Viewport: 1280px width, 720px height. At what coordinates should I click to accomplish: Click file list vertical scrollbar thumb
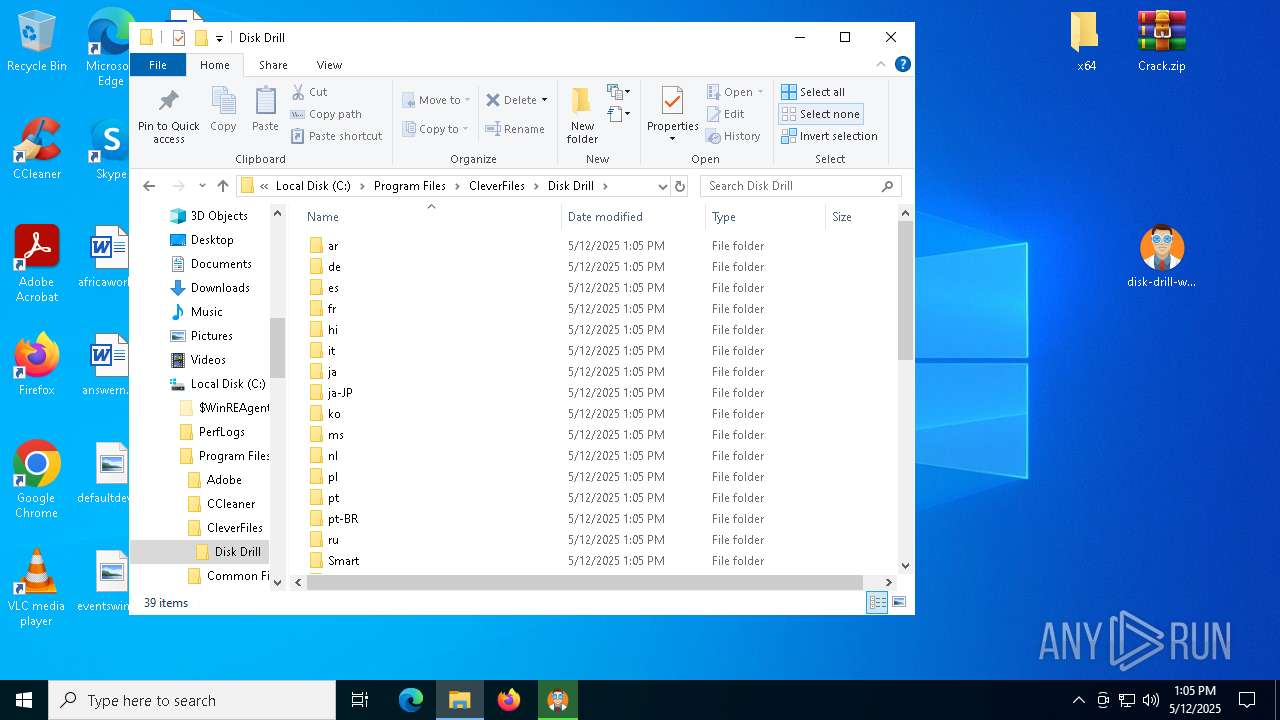(905, 290)
